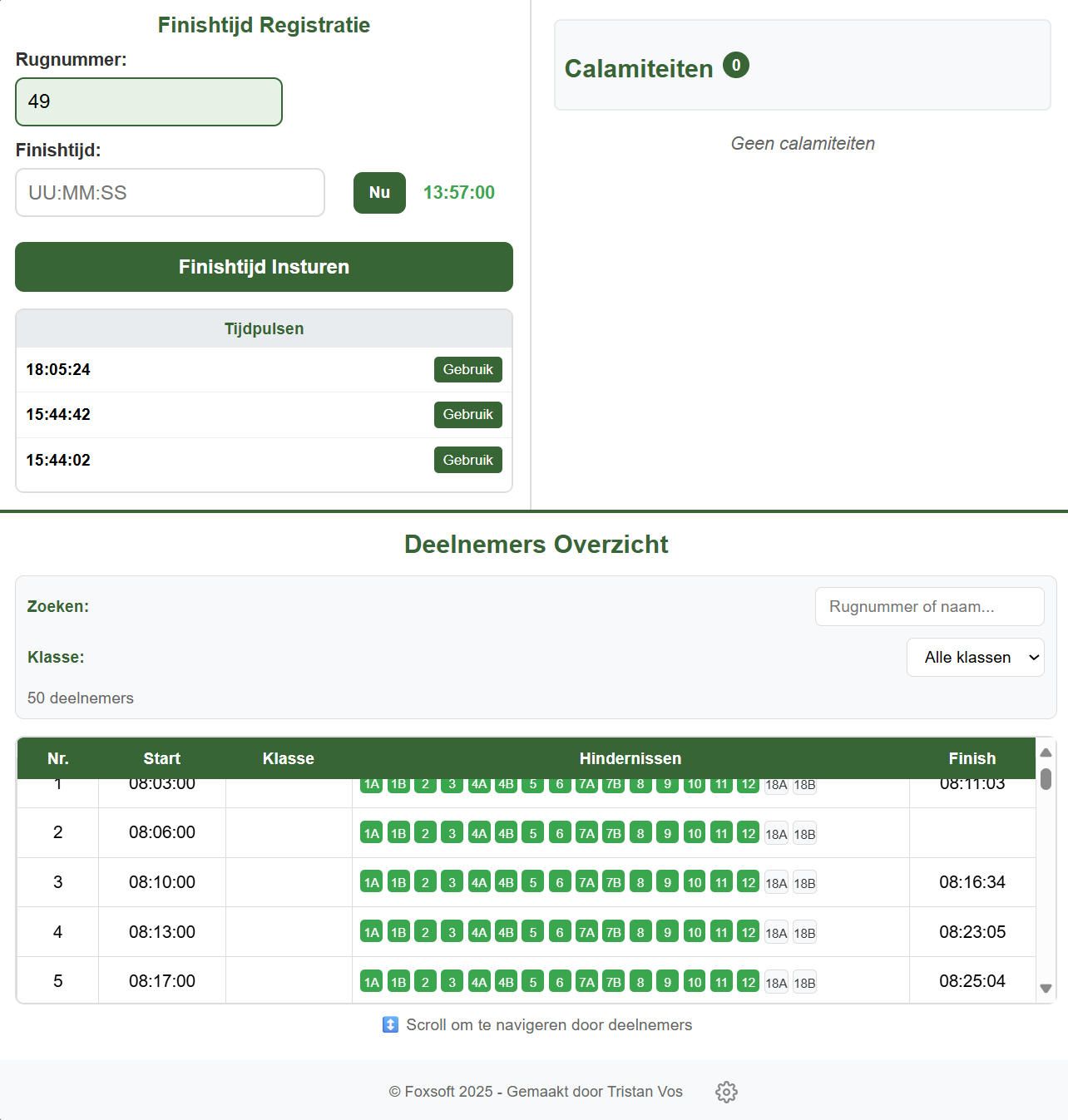Toggle obstacle 18B badge for participant 3
The height and width of the screenshot is (1120, 1068).
(x=804, y=883)
